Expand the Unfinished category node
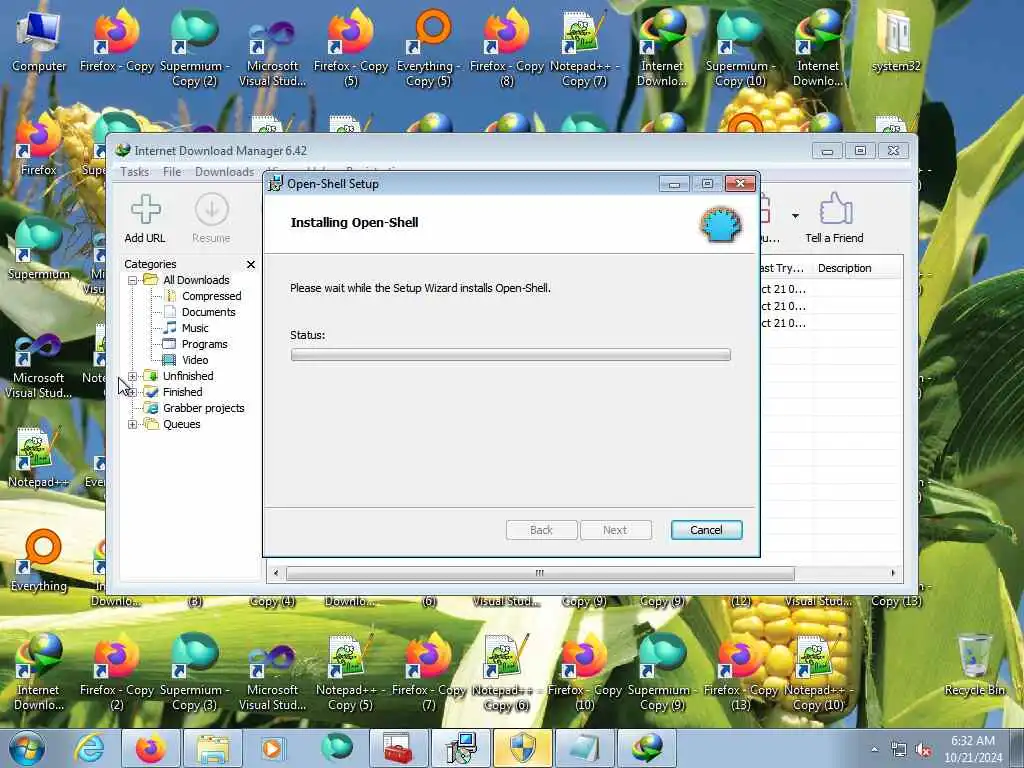The image size is (1024, 768). pyautogui.click(x=133, y=376)
